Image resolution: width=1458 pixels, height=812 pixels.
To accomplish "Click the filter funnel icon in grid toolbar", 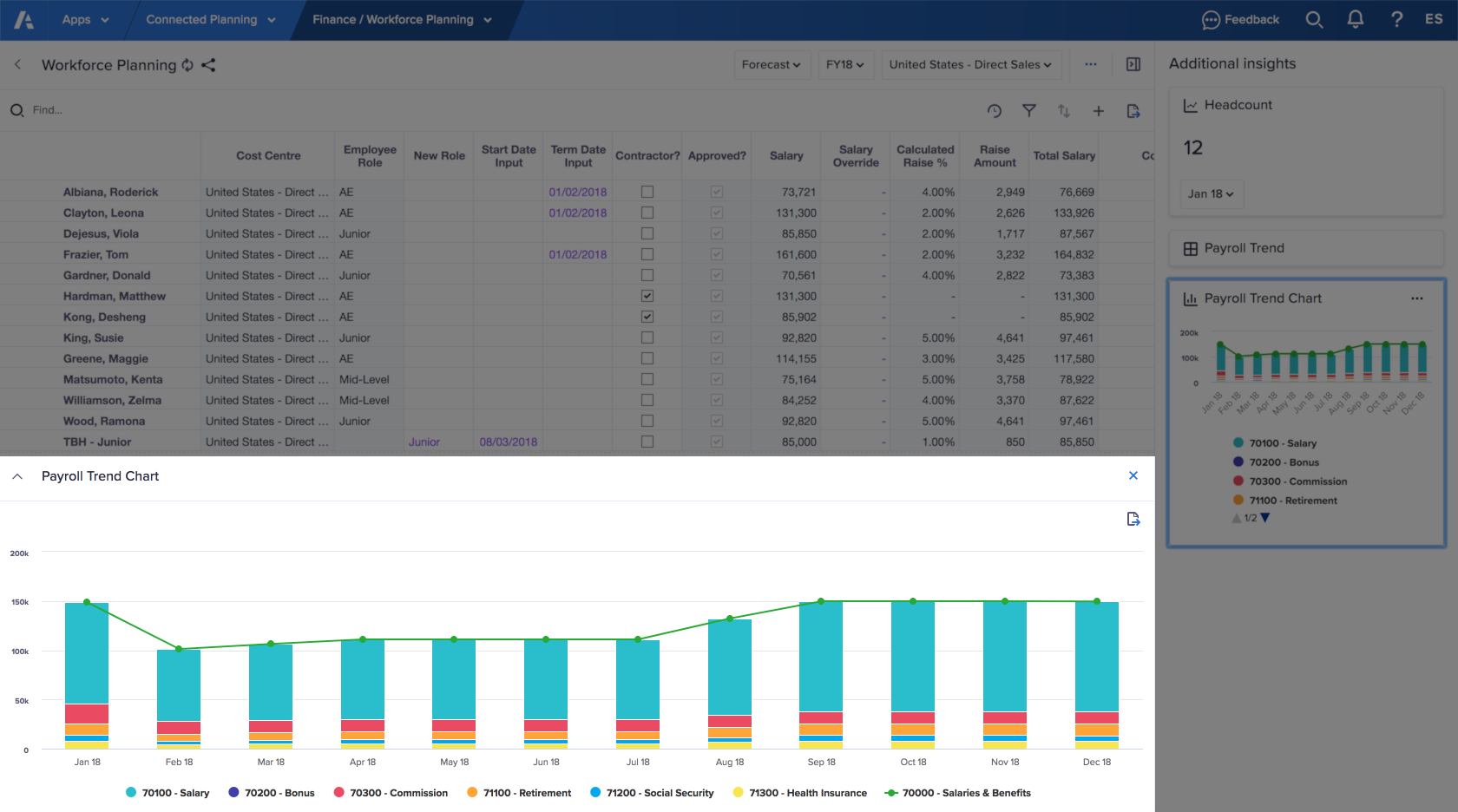I will [x=1028, y=111].
